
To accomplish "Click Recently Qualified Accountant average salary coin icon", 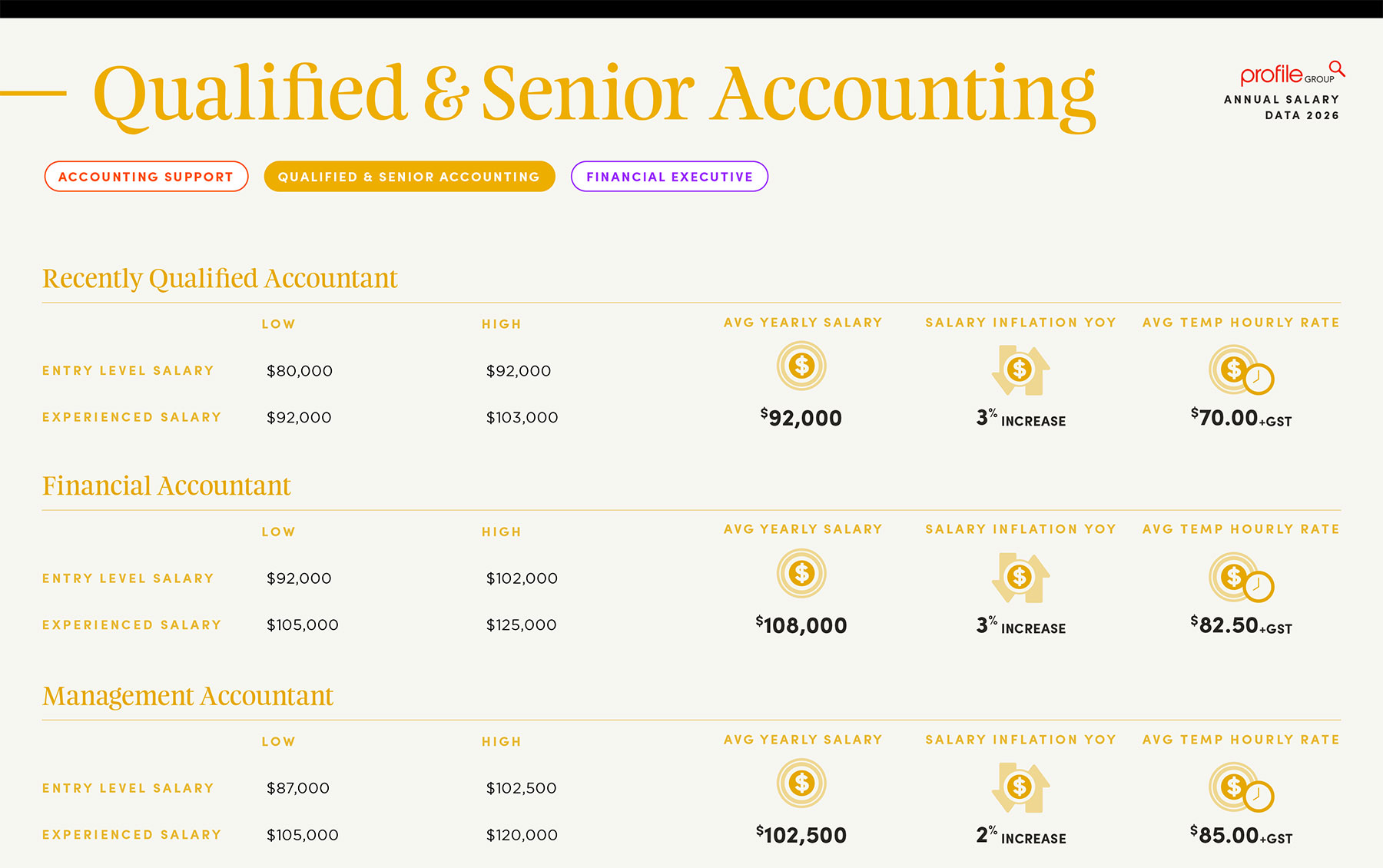I will [x=801, y=366].
